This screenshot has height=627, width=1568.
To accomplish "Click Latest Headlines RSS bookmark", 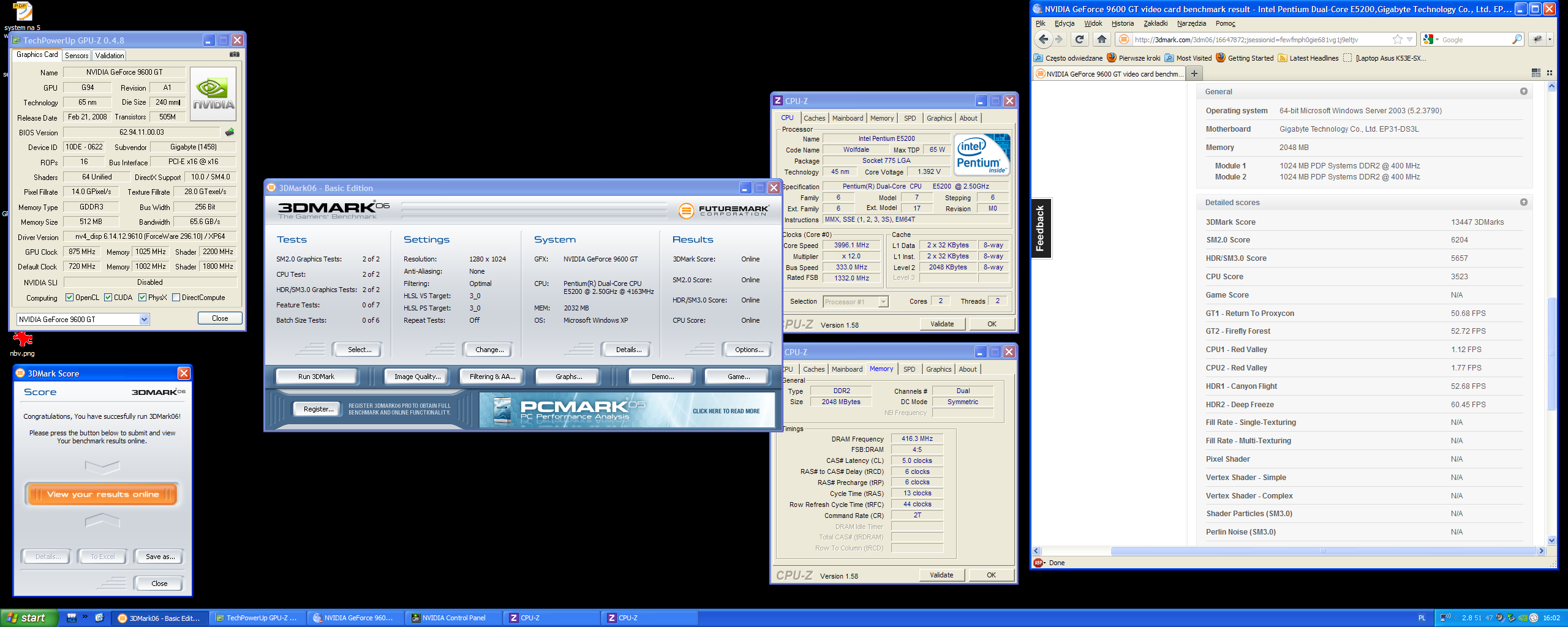I will [1308, 58].
